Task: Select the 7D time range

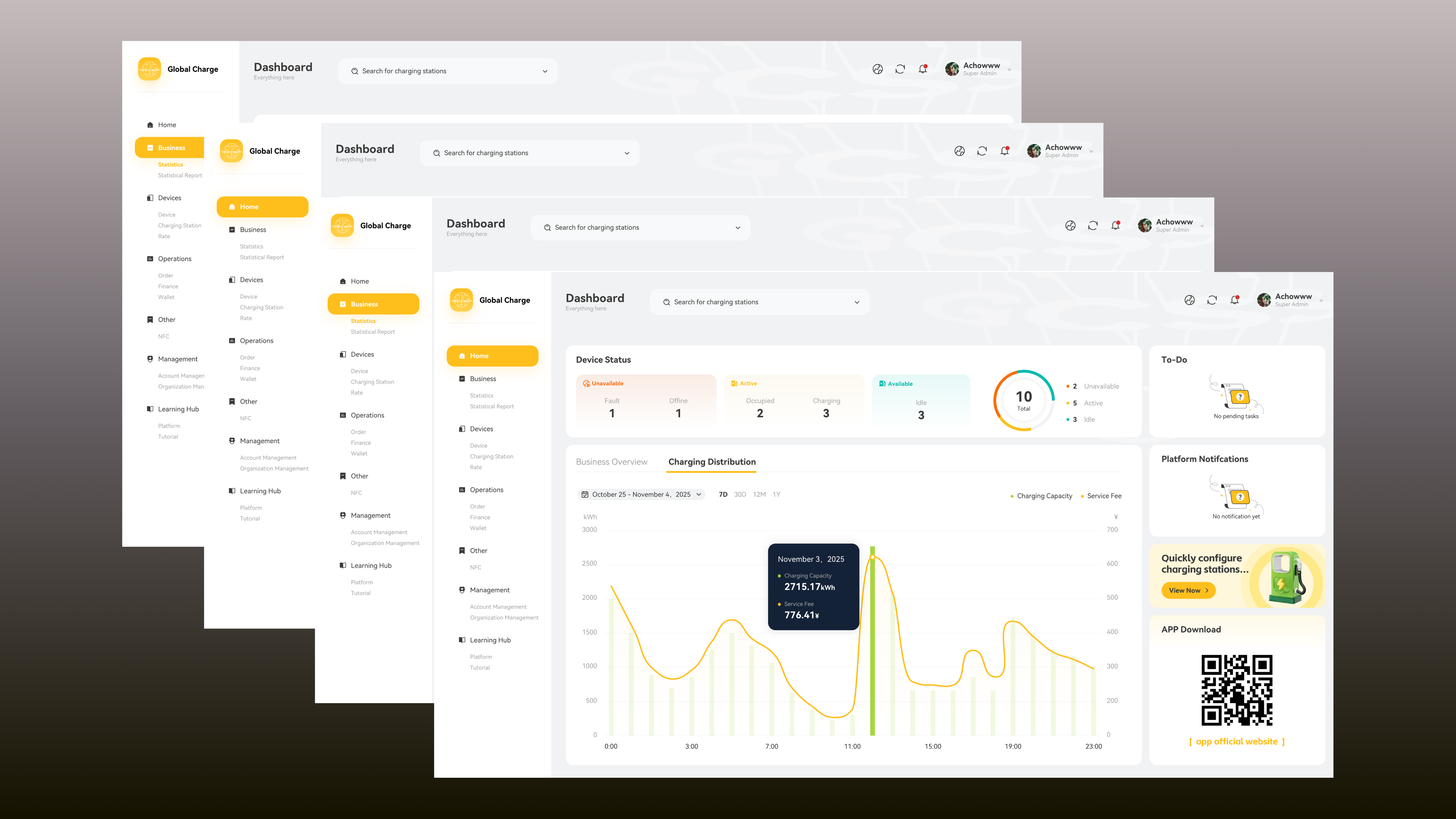Action: (723, 495)
